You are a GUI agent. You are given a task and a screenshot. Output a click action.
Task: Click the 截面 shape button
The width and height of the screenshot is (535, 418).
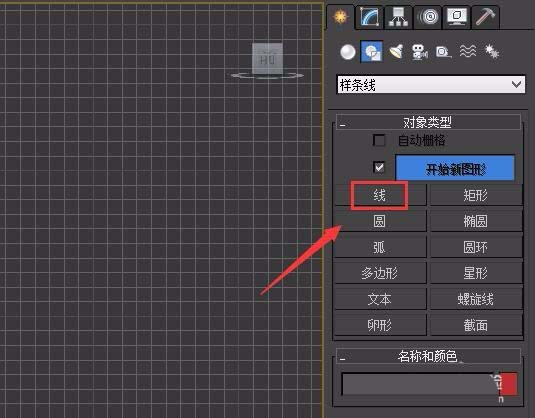476,325
